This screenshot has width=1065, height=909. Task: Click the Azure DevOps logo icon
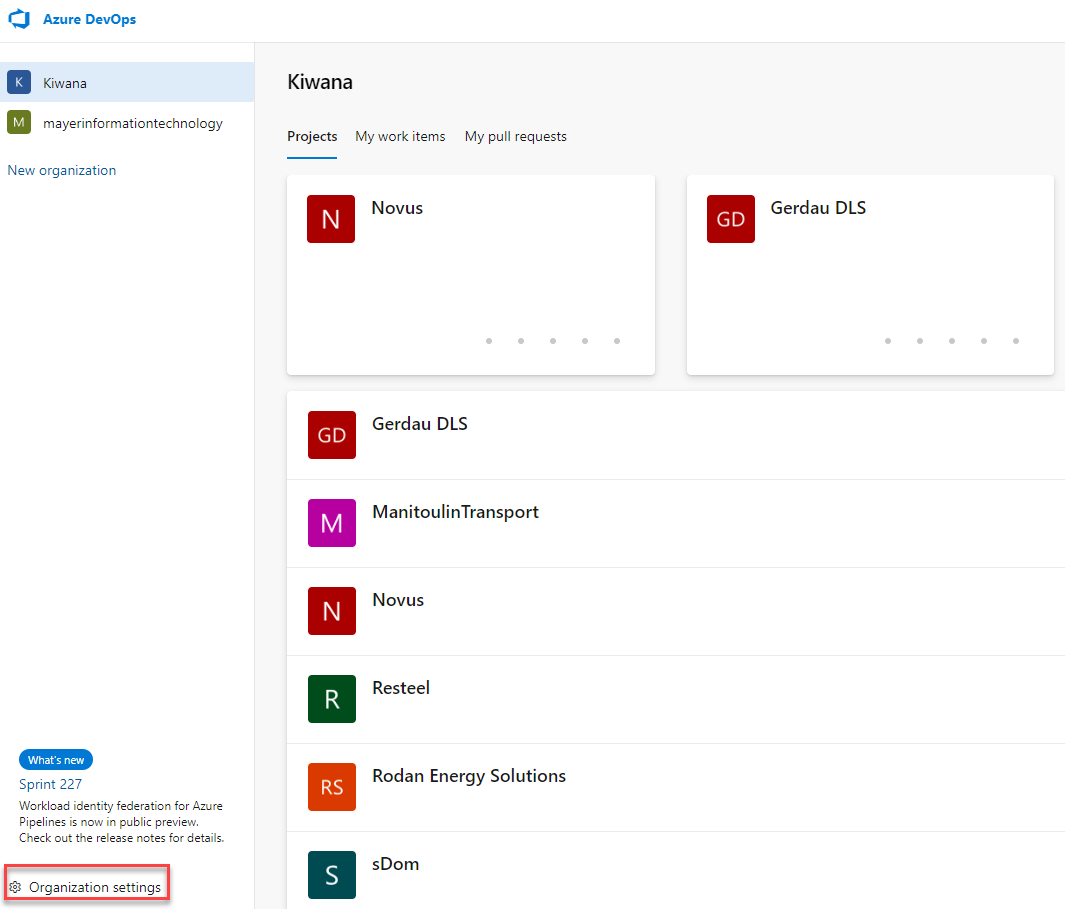[19, 20]
